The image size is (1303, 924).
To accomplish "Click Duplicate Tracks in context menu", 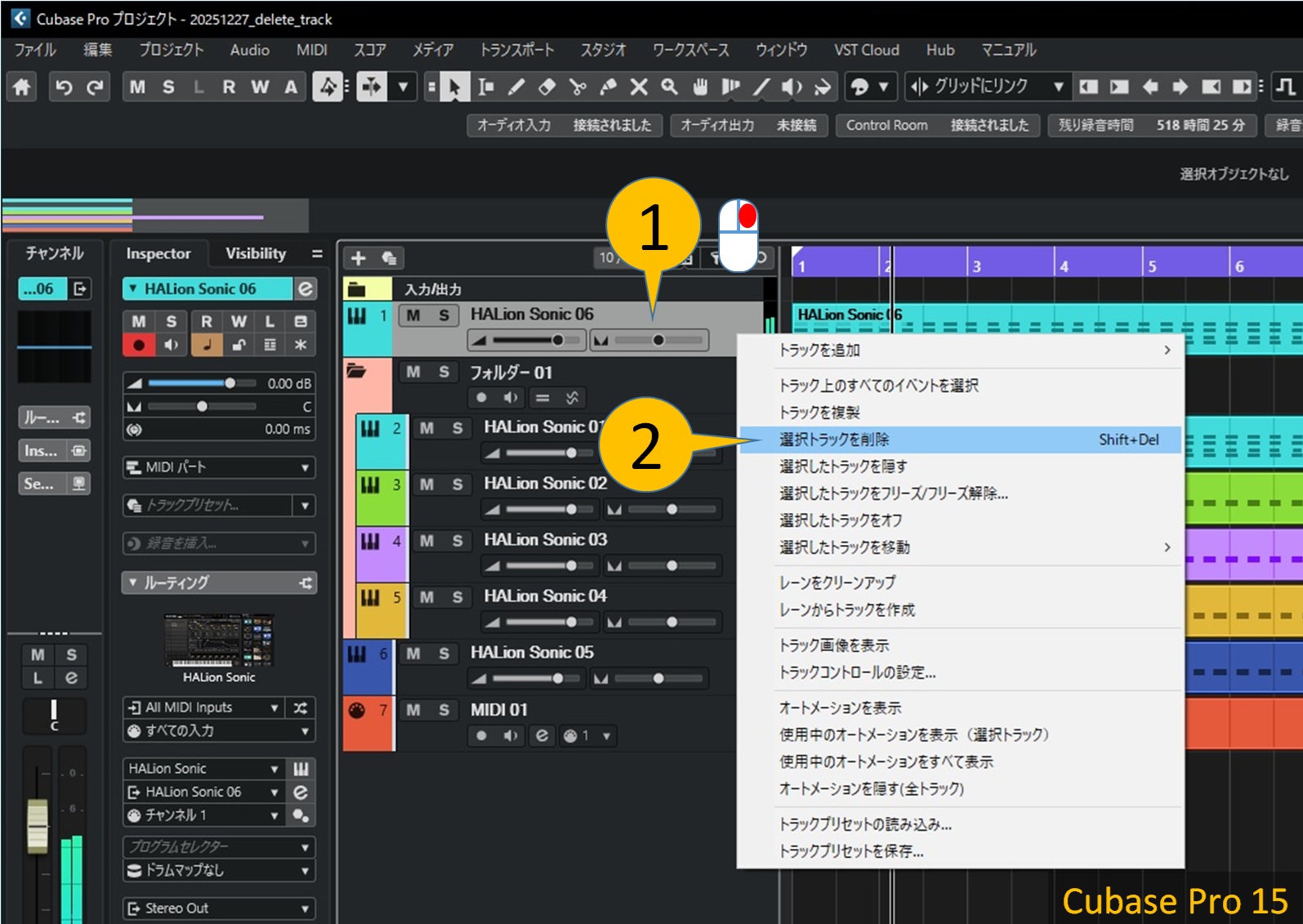I will coord(819,413).
